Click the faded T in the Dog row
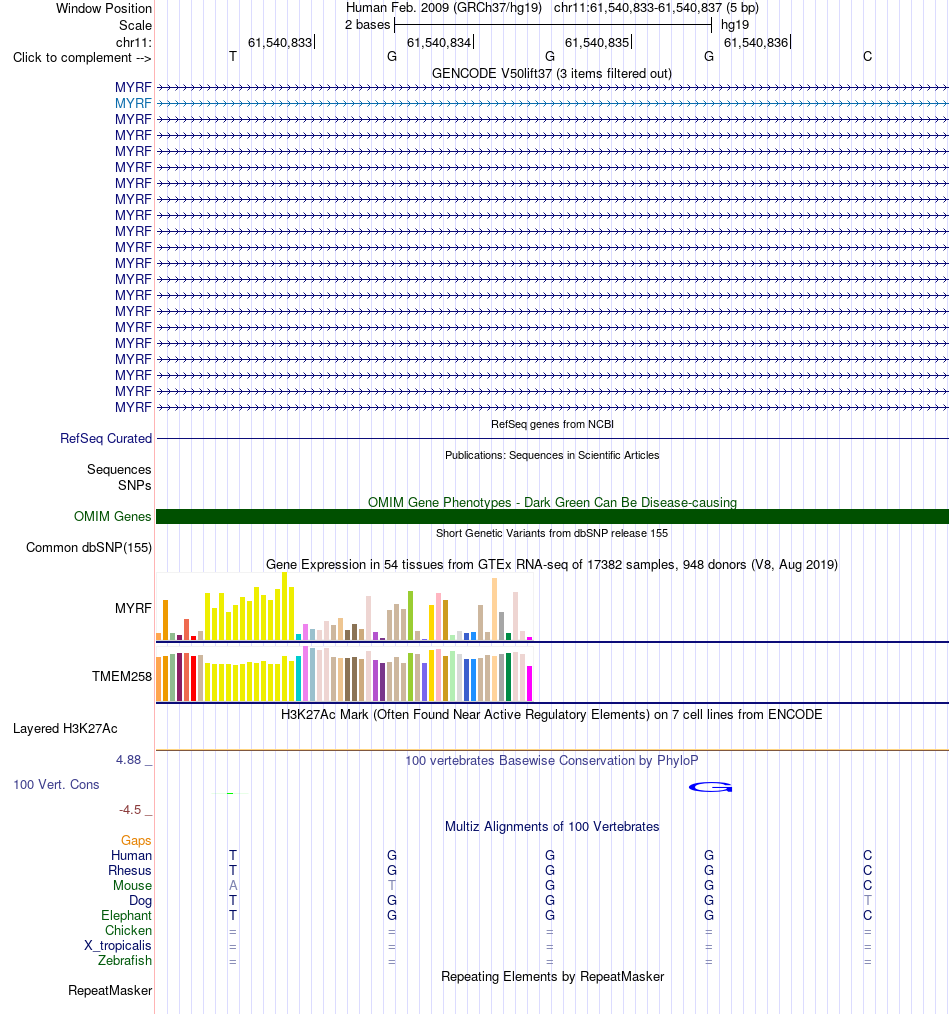 (x=868, y=900)
